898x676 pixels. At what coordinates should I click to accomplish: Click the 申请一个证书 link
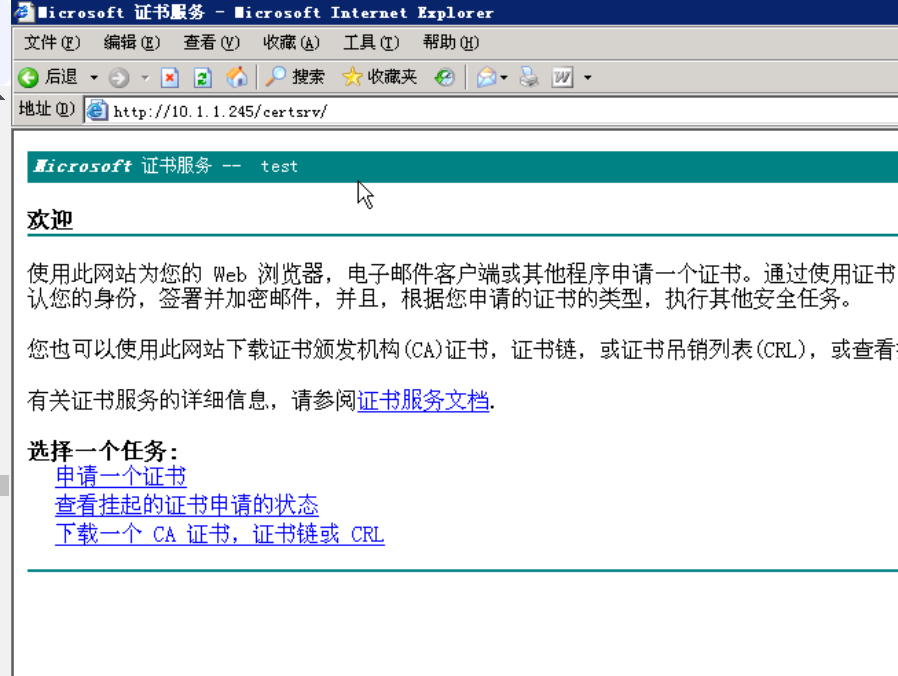(121, 476)
